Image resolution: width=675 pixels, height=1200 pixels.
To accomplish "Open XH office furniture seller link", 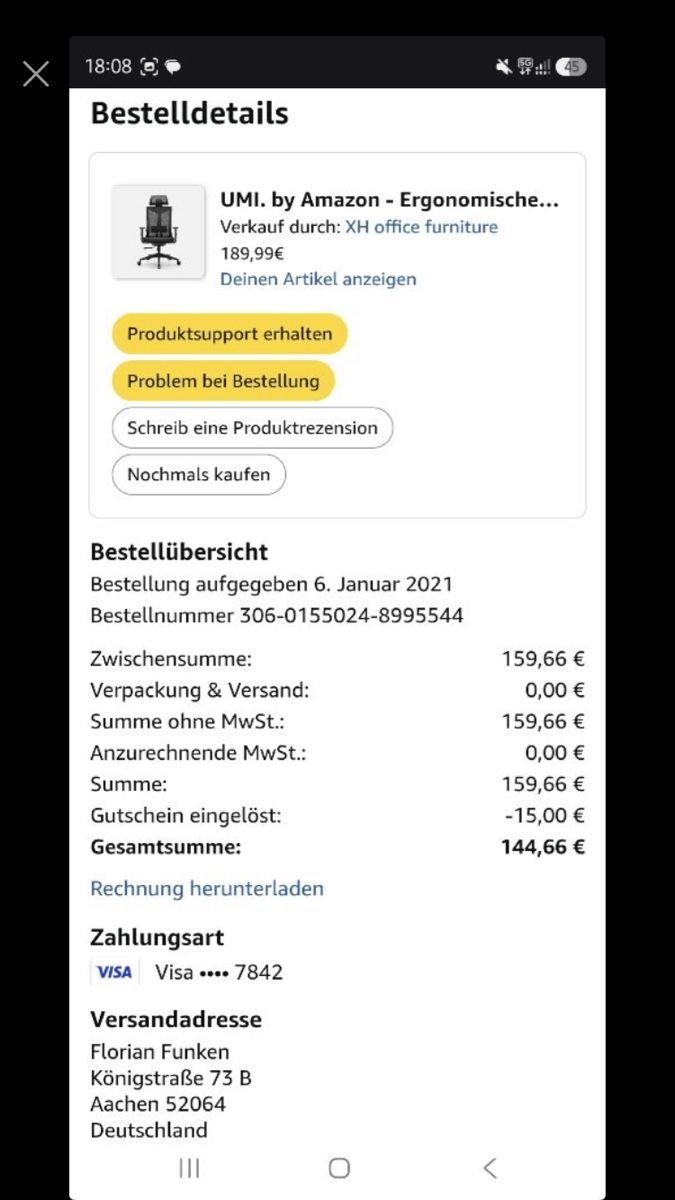I will pyautogui.click(x=421, y=227).
